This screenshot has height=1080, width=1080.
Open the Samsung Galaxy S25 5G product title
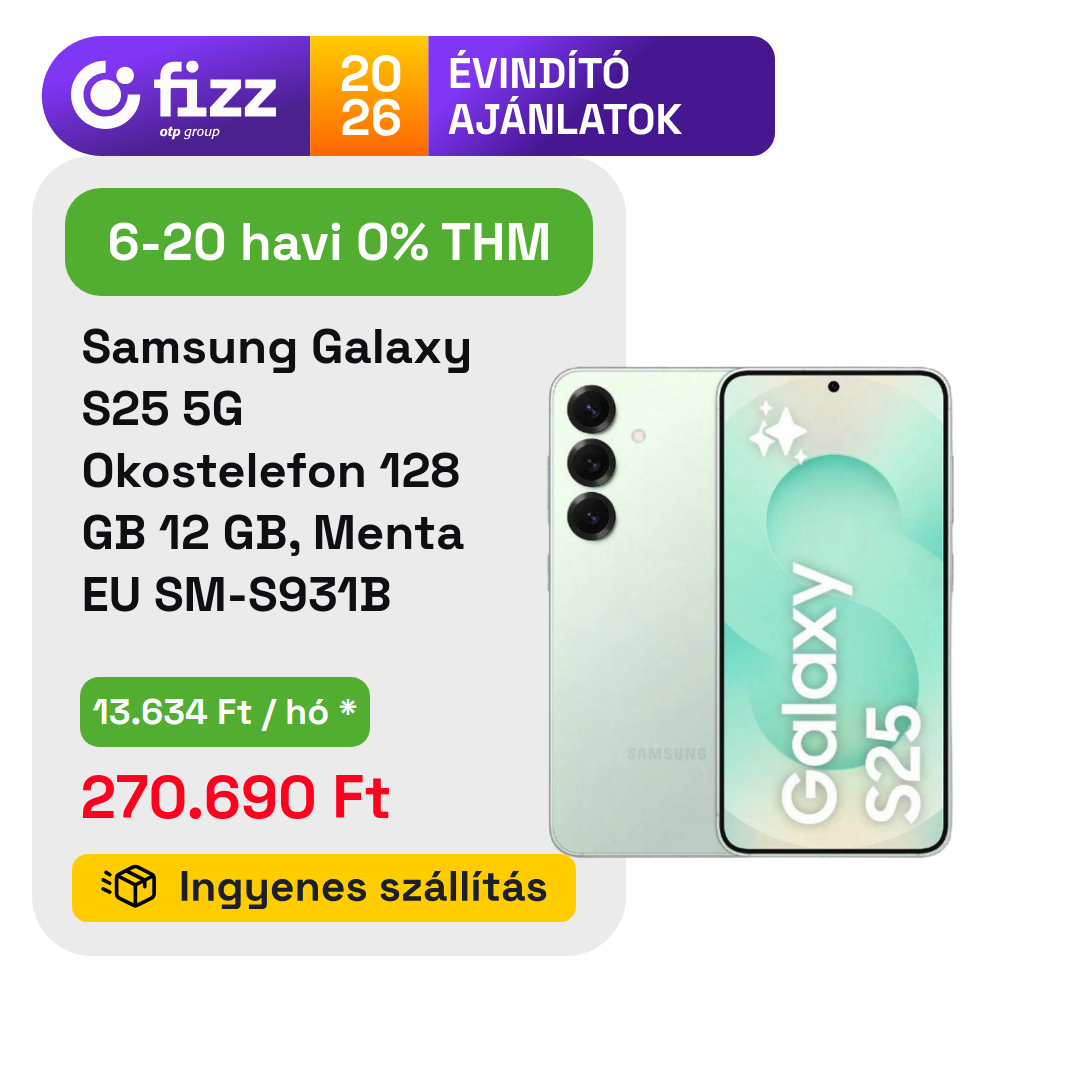pos(275,472)
